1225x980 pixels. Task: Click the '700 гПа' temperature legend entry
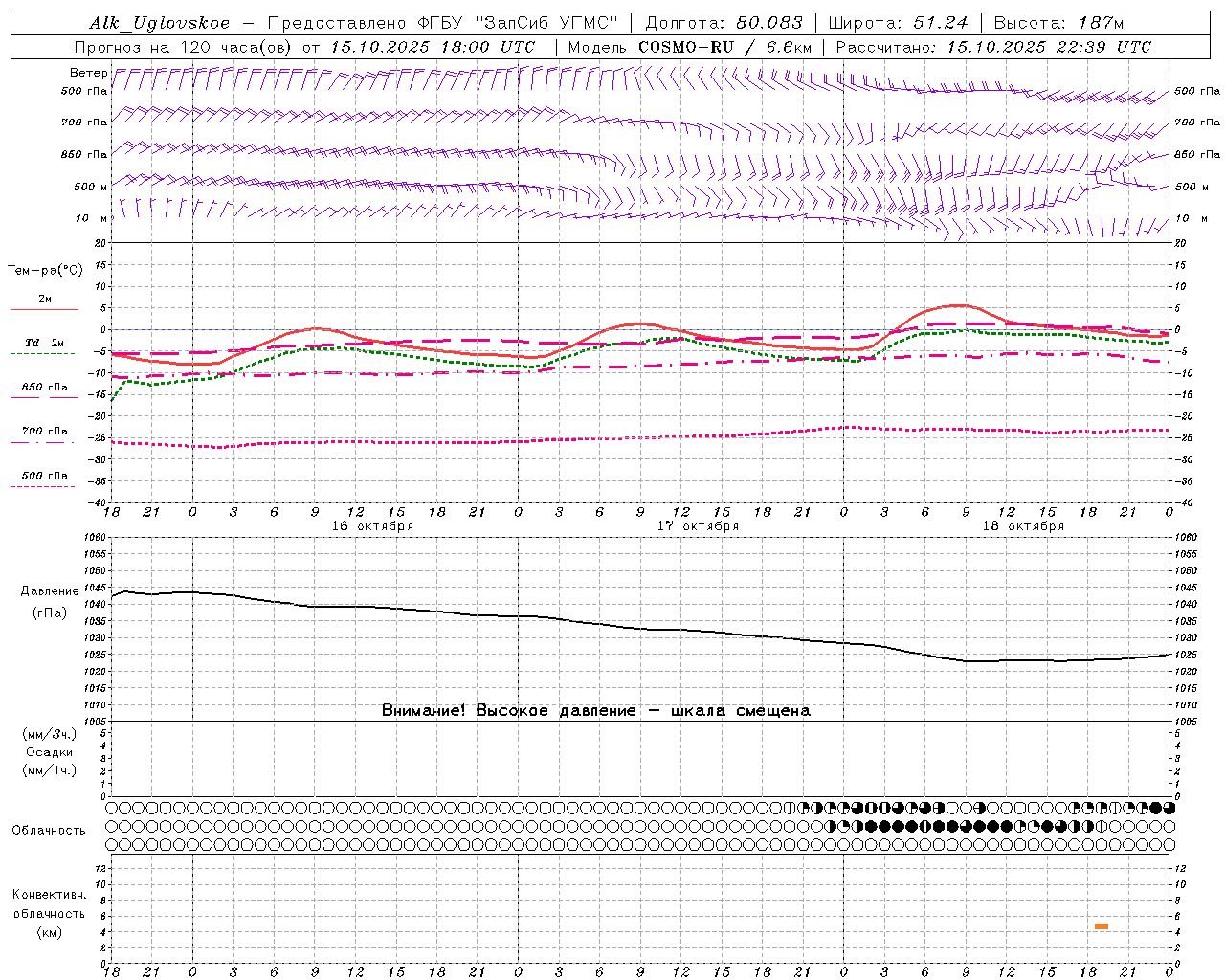coord(44,433)
